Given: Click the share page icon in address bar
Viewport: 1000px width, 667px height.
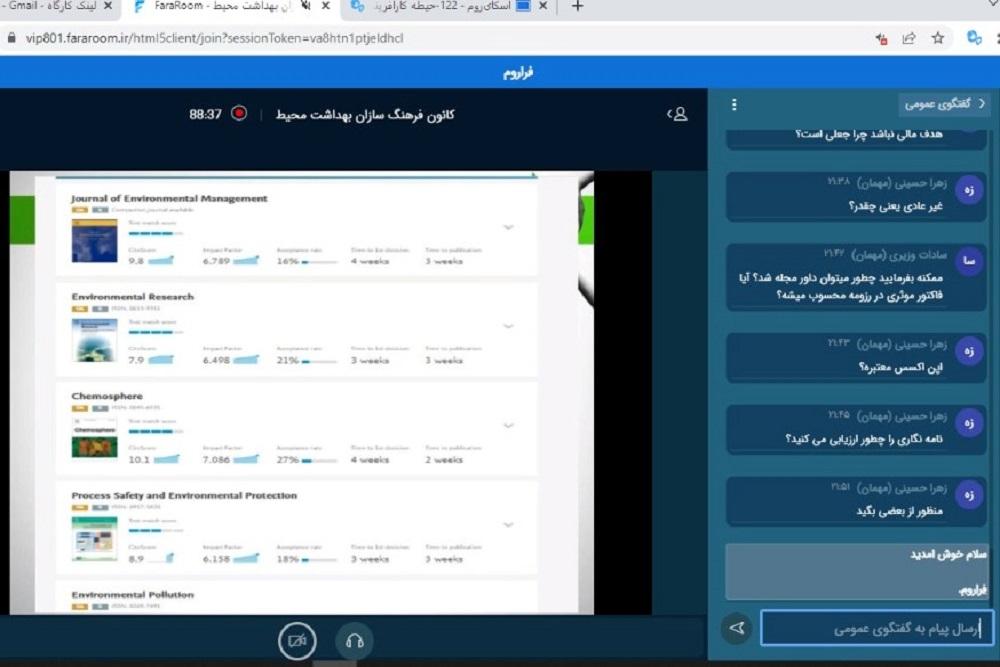Looking at the screenshot, I should point(909,38).
